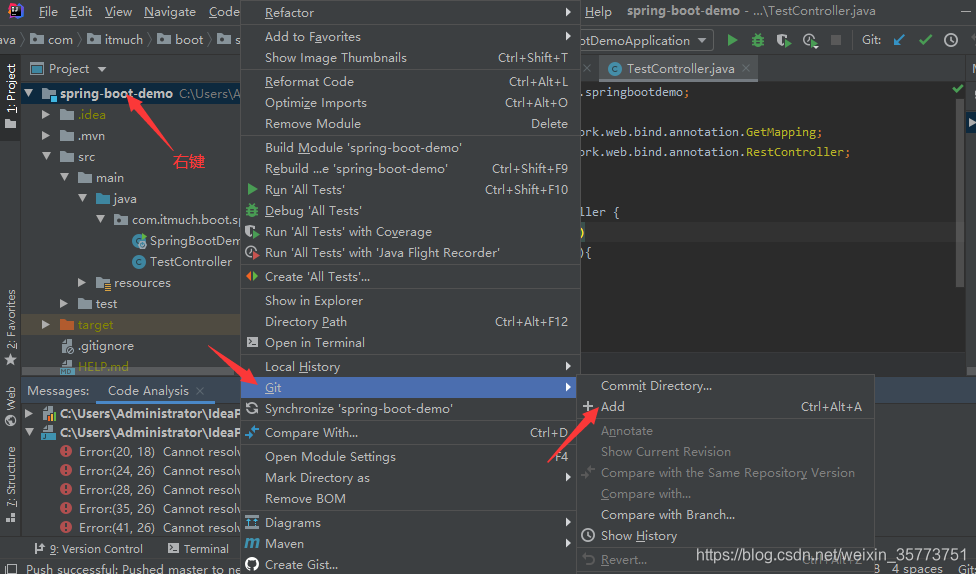
Task: Choose Add in Git submenu
Action: click(x=726, y=407)
